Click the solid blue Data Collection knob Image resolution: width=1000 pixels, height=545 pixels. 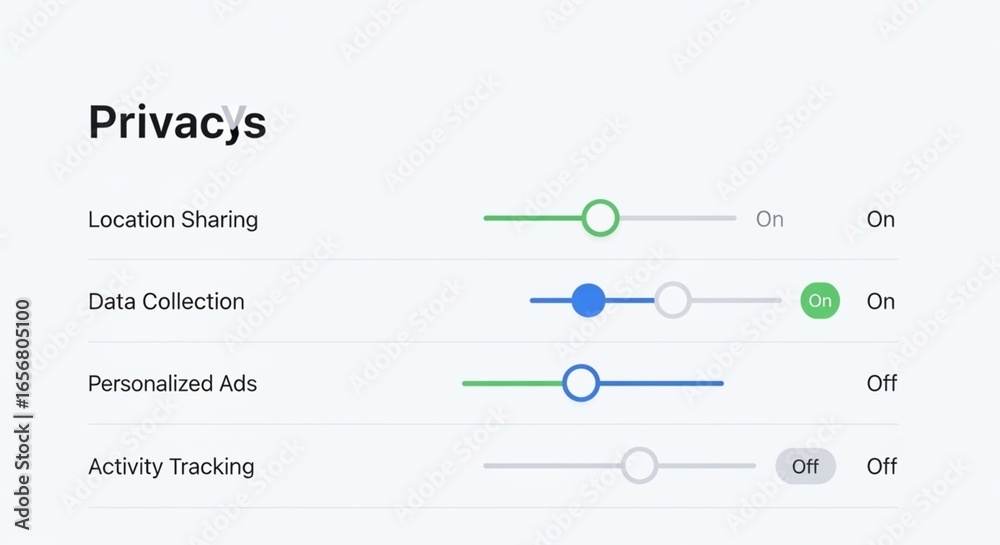click(x=588, y=300)
